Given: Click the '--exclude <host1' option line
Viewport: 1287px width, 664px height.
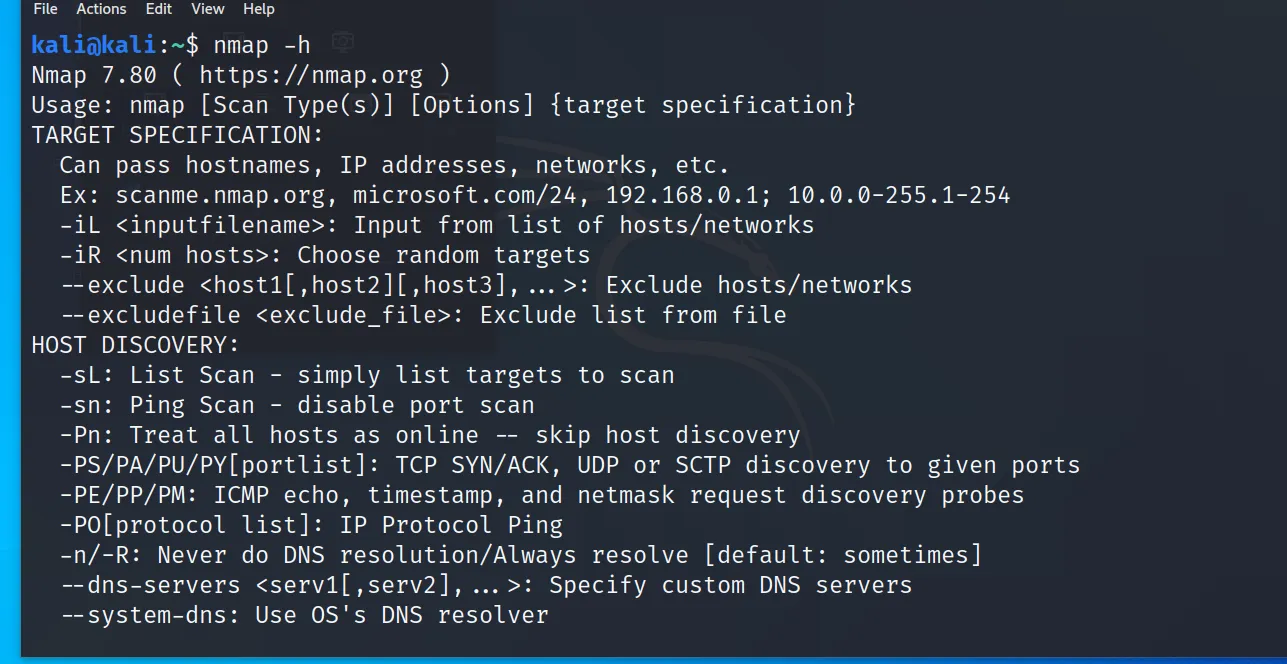Looking at the screenshot, I should 485,285.
